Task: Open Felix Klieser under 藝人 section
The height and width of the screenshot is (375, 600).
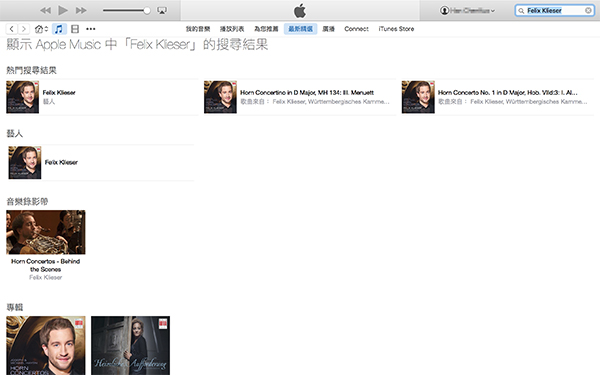Action: 61,162
